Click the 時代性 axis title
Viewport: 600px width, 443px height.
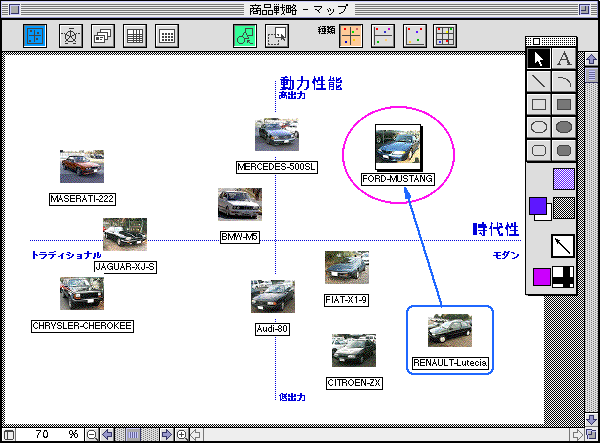[496, 230]
